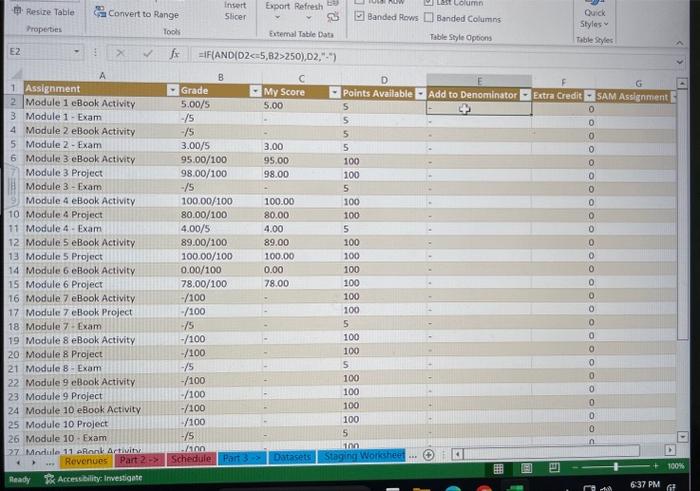The width and height of the screenshot is (700, 491).
Task: Click zoom out minus button
Action: click(x=575, y=467)
